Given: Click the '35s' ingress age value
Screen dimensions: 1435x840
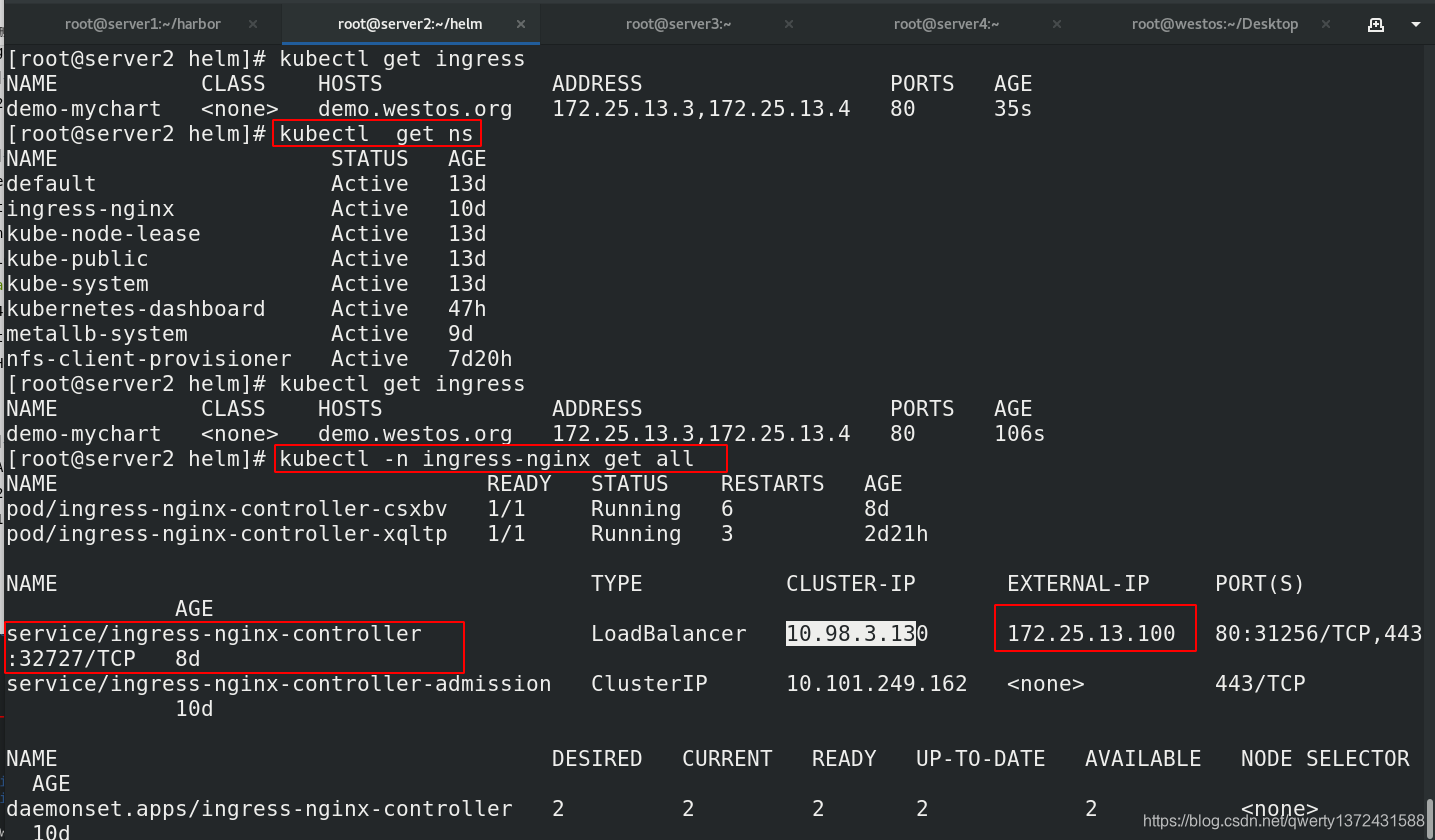Looking at the screenshot, I should point(1013,109).
